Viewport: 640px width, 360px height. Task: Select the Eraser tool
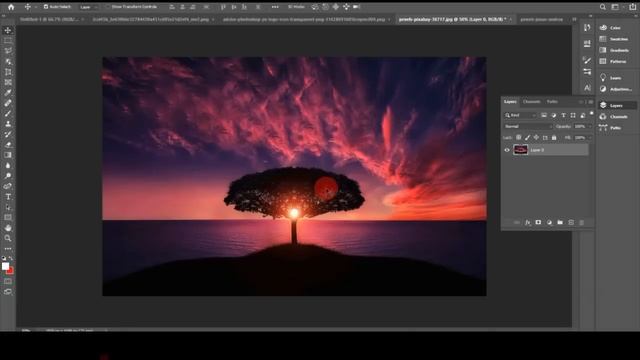pyautogui.click(x=8, y=145)
